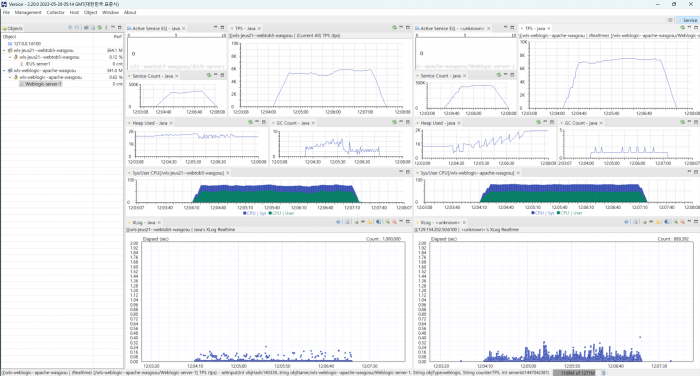Select the Objects tab
The width and height of the screenshot is (700, 376).
12,28
